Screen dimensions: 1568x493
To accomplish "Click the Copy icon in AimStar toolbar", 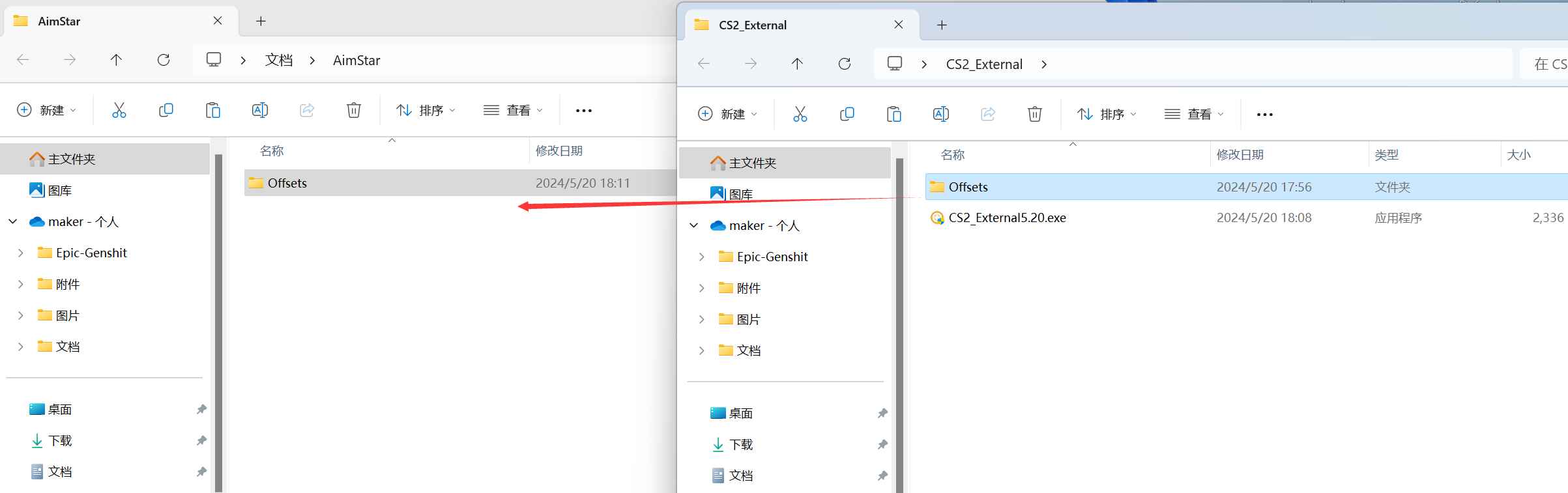I will point(166,109).
